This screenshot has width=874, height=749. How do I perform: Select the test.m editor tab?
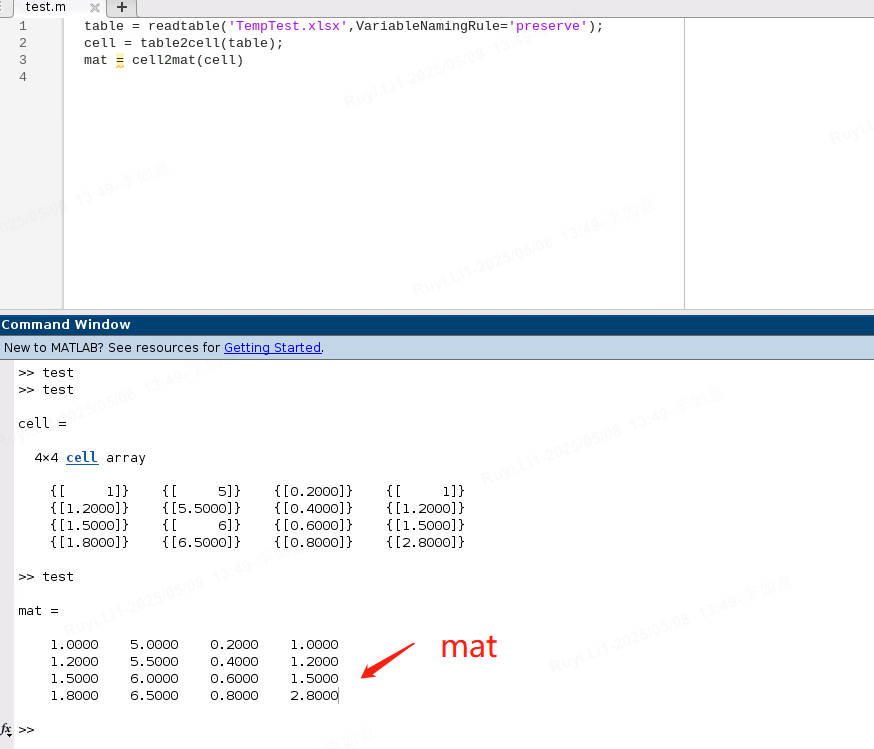click(45, 7)
